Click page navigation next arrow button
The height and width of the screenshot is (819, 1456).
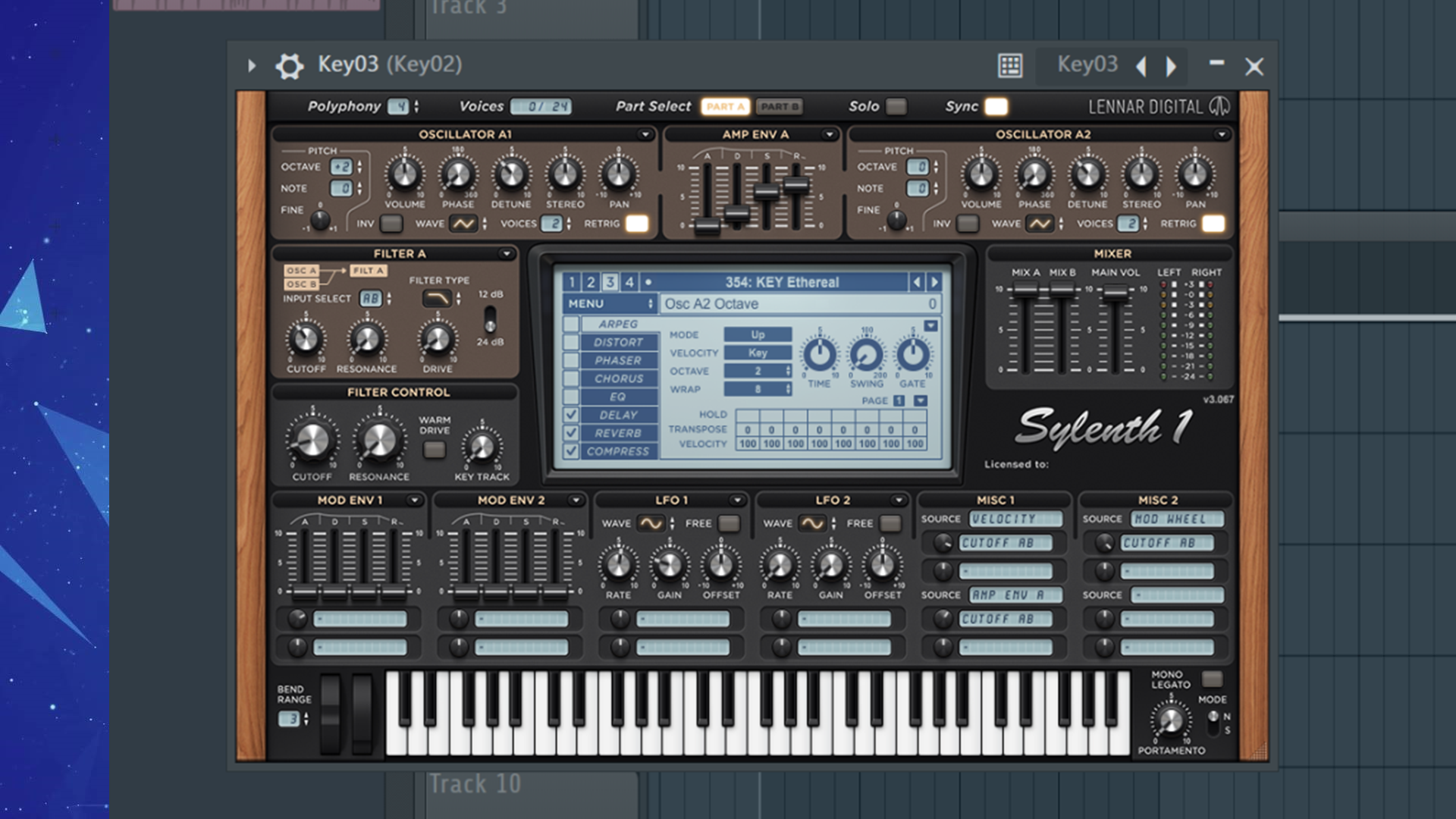tap(933, 282)
